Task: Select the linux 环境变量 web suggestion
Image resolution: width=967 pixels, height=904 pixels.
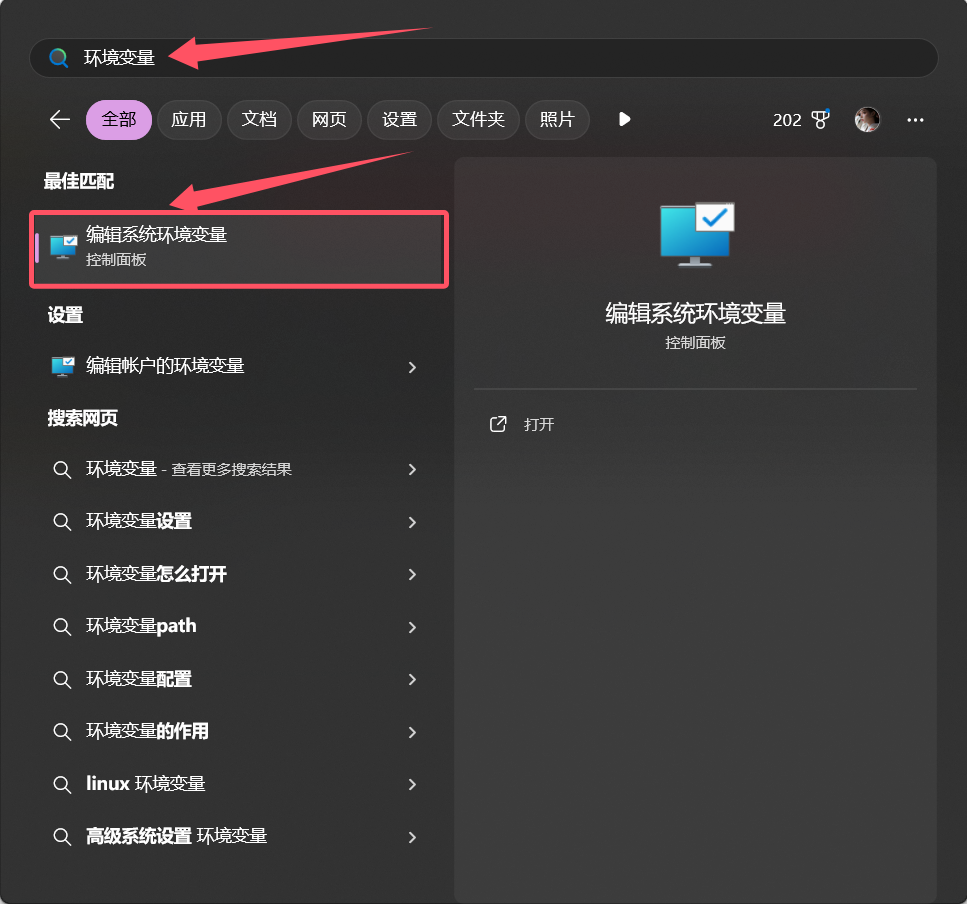Action: click(235, 784)
